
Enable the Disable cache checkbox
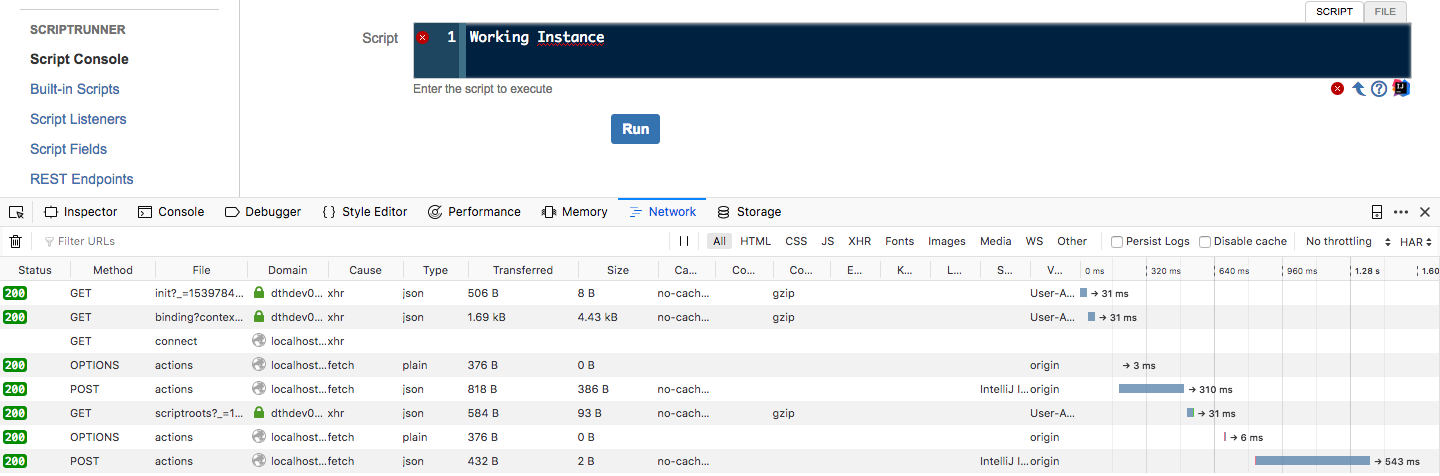1205,241
